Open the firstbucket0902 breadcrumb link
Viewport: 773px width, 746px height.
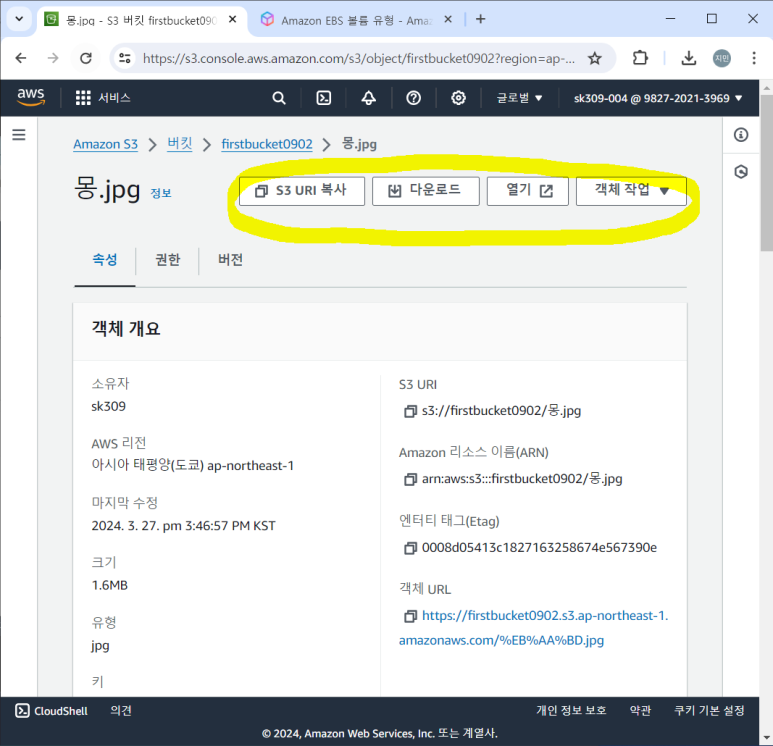pyautogui.click(x=267, y=144)
